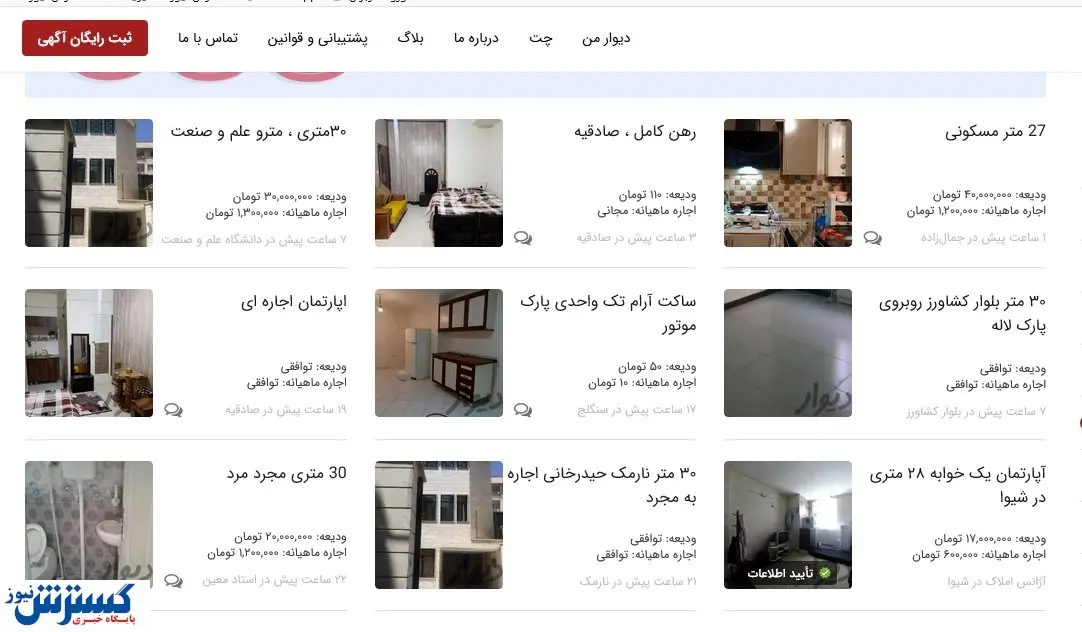Click the chat icon on the 30 متری مجرد مرد listing
The height and width of the screenshot is (632, 1082).
point(173,581)
